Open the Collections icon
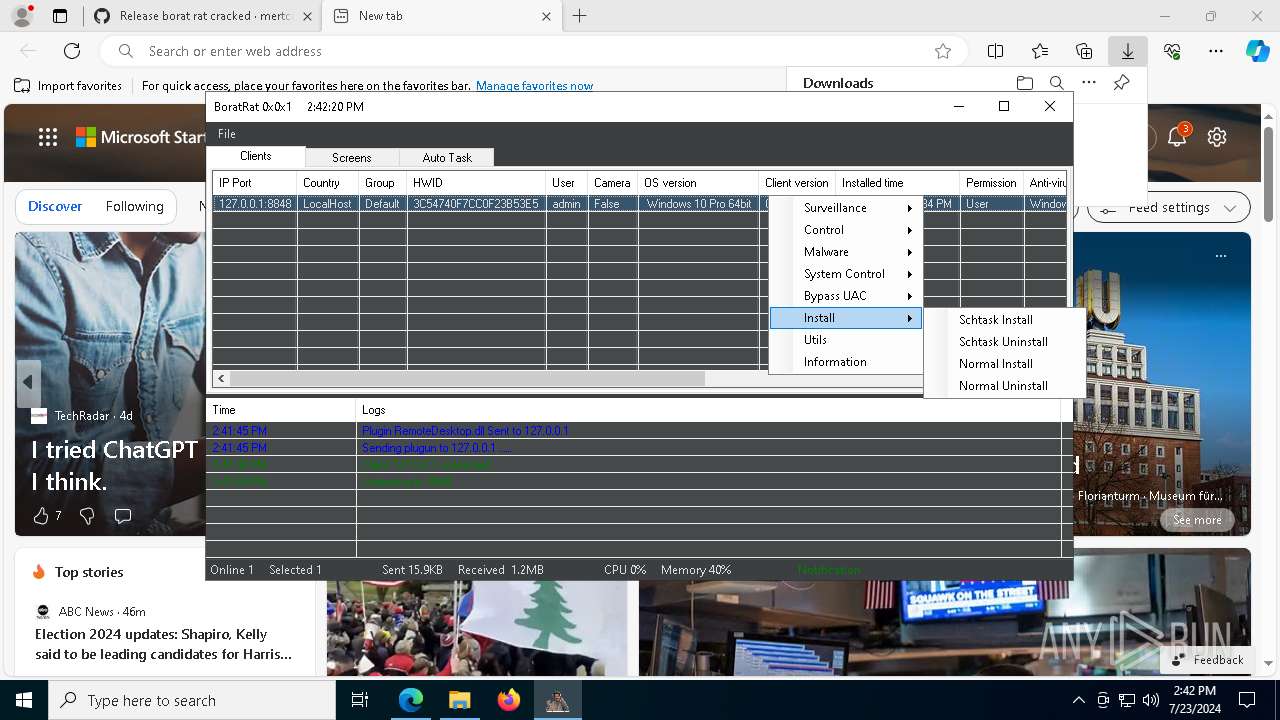Screen dimensions: 1280x720 click(1084, 51)
